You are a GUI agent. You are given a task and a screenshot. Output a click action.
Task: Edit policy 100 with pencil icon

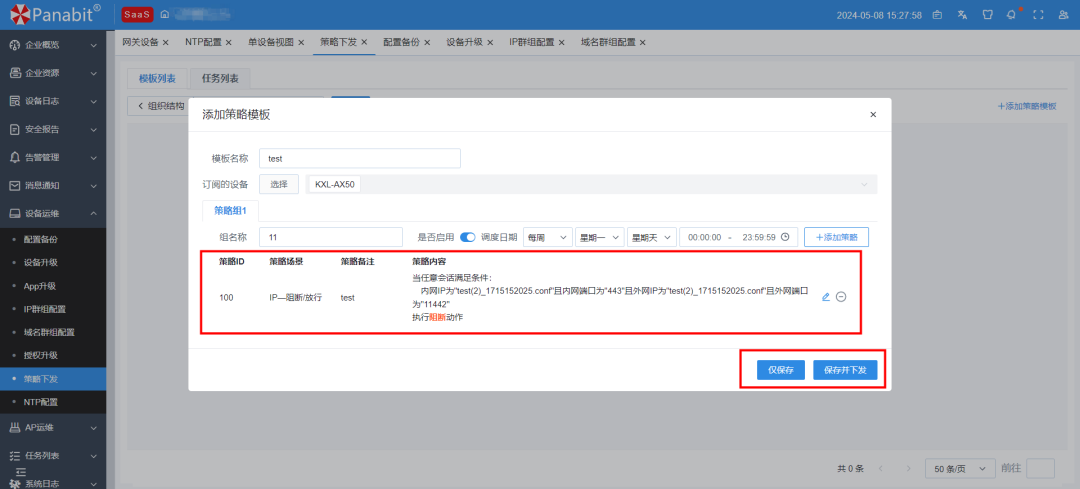826,297
